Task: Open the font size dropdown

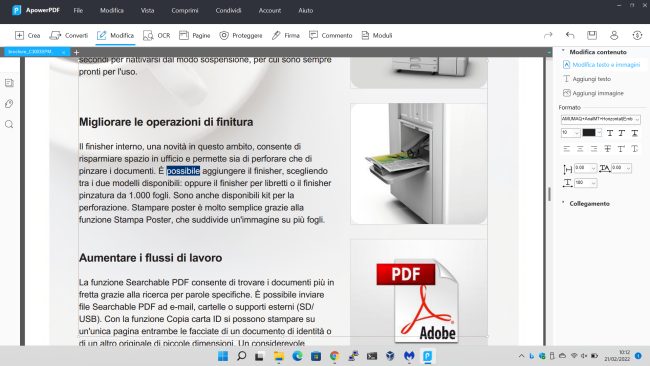Action: click(x=570, y=133)
